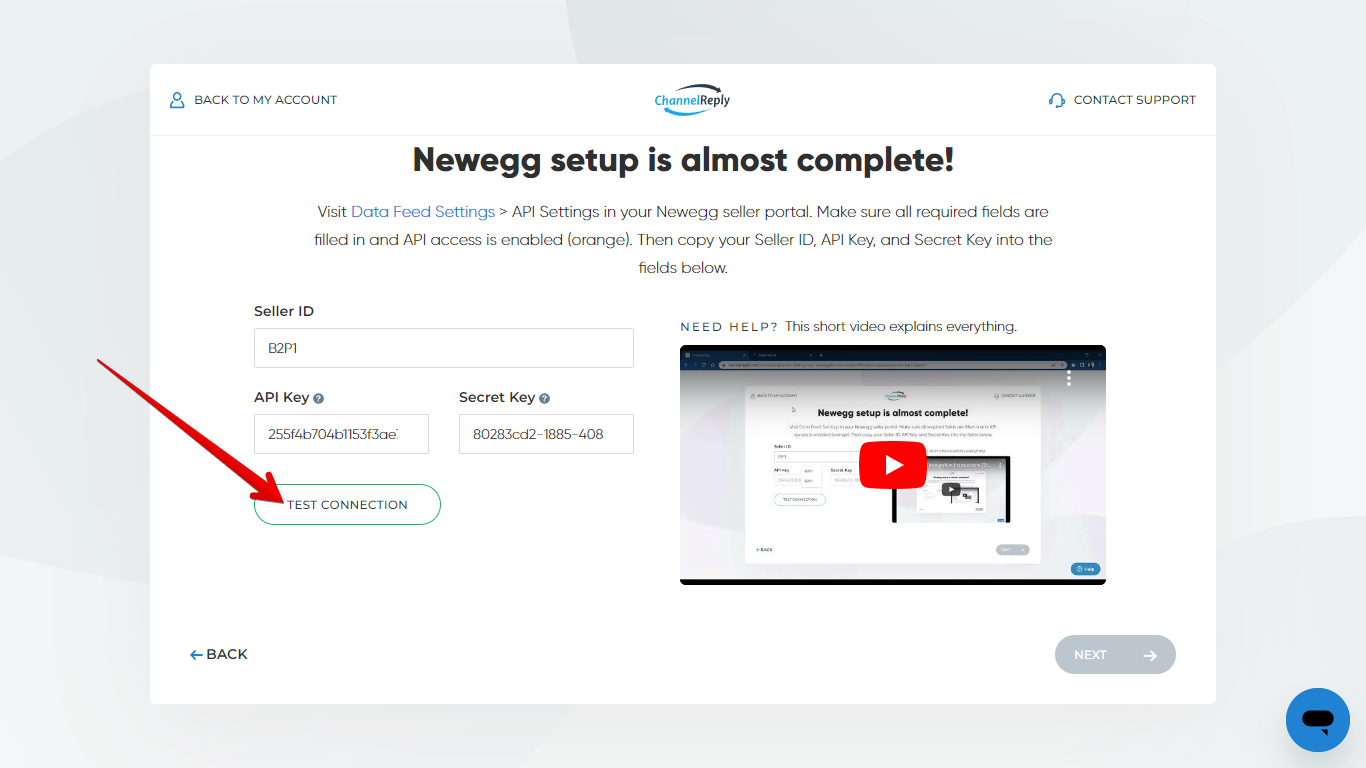The image size is (1366, 768).
Task: Click the video thumbnail preview
Action: pos(893,465)
